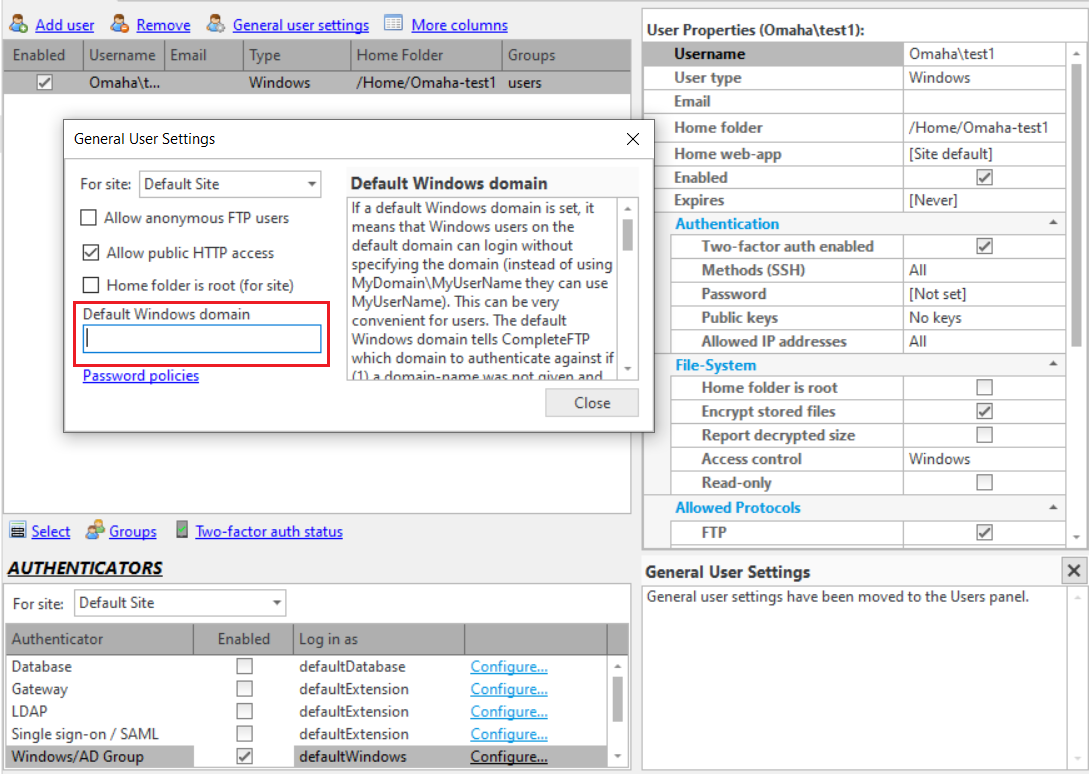Click the General user settings icon

click(216, 24)
